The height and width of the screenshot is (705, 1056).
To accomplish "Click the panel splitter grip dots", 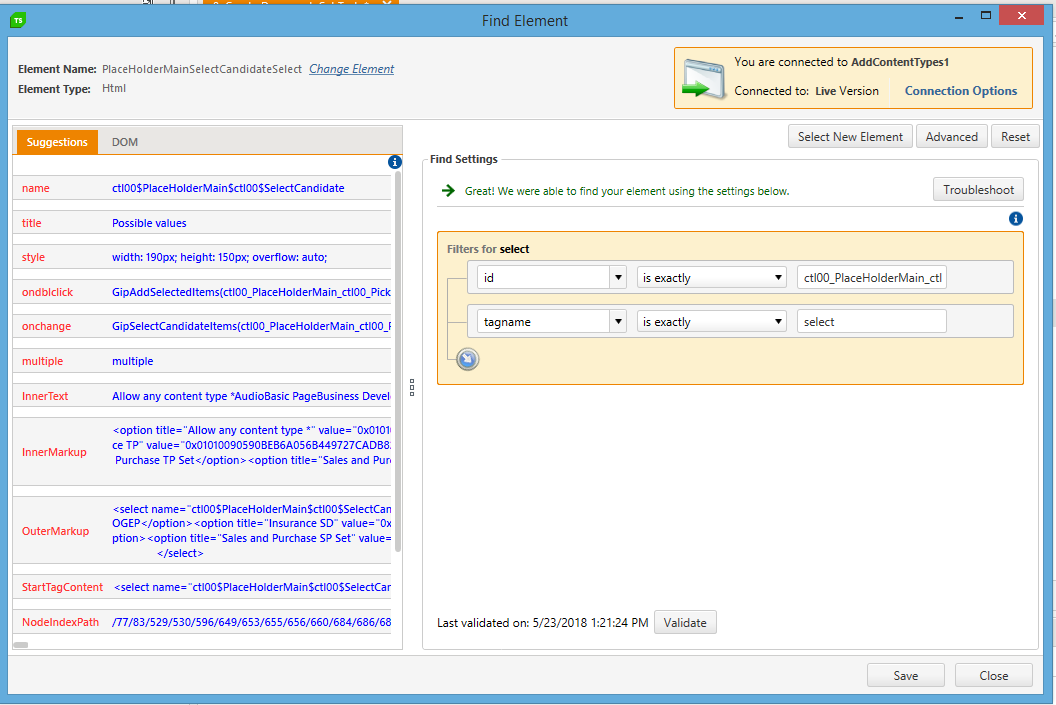I will [x=412, y=387].
